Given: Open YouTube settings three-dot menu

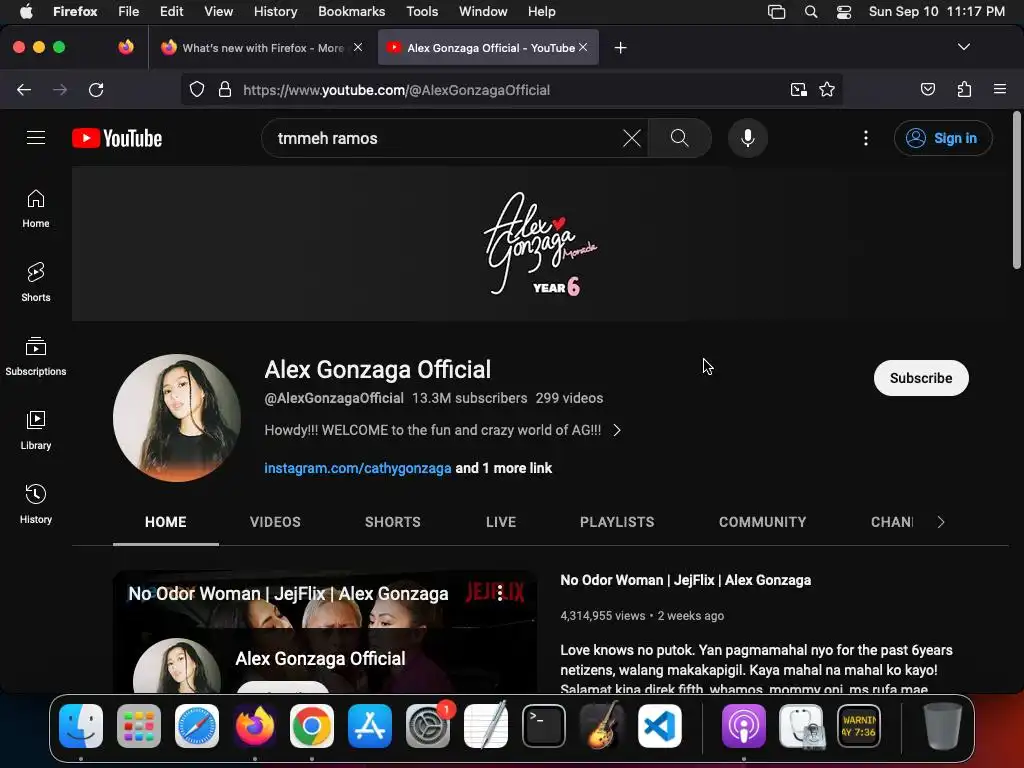Looking at the screenshot, I should tap(866, 138).
